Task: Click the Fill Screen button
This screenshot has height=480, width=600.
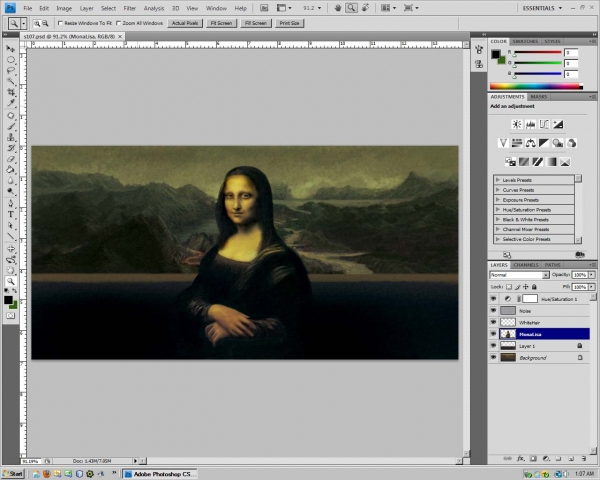Action: pyautogui.click(x=256, y=23)
